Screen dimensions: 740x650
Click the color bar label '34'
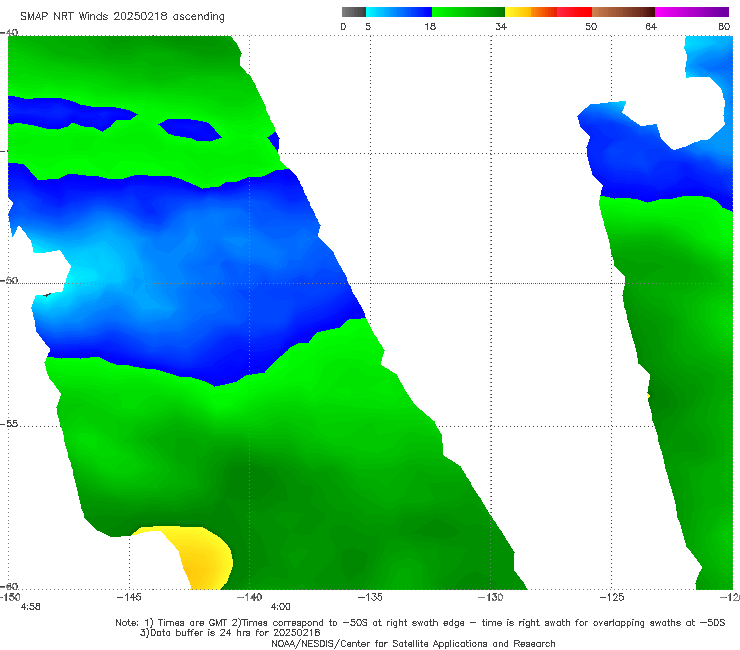click(x=501, y=26)
